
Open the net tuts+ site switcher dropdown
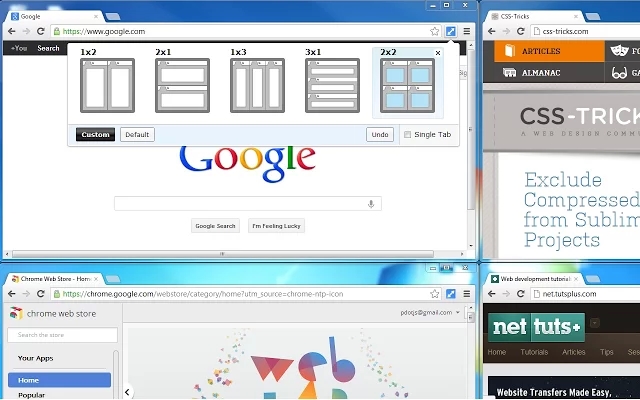[x=595, y=323]
